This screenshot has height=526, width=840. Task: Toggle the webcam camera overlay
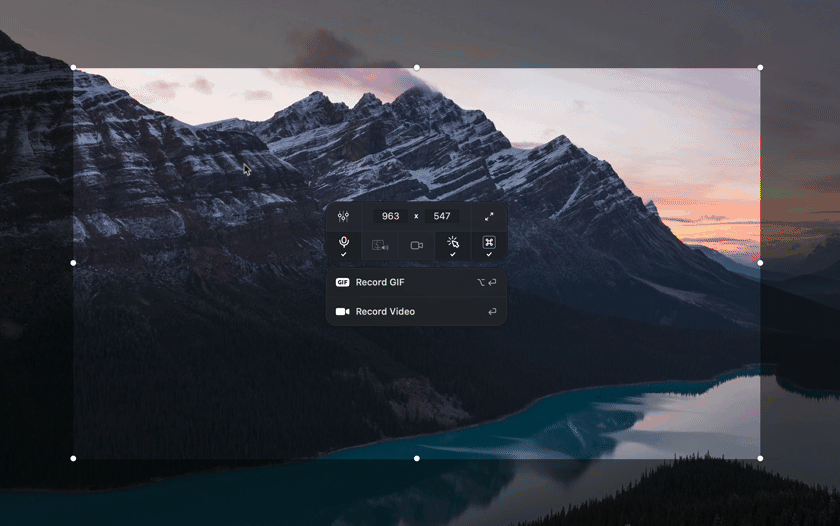(x=417, y=246)
